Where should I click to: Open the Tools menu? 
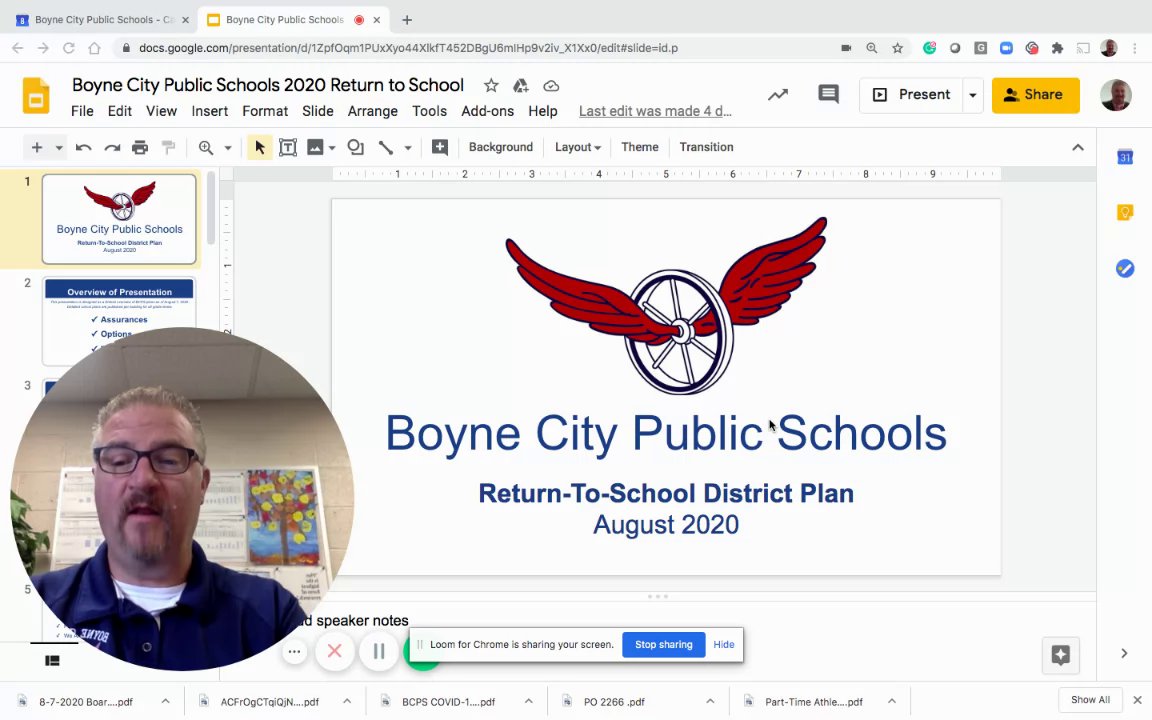point(429,111)
